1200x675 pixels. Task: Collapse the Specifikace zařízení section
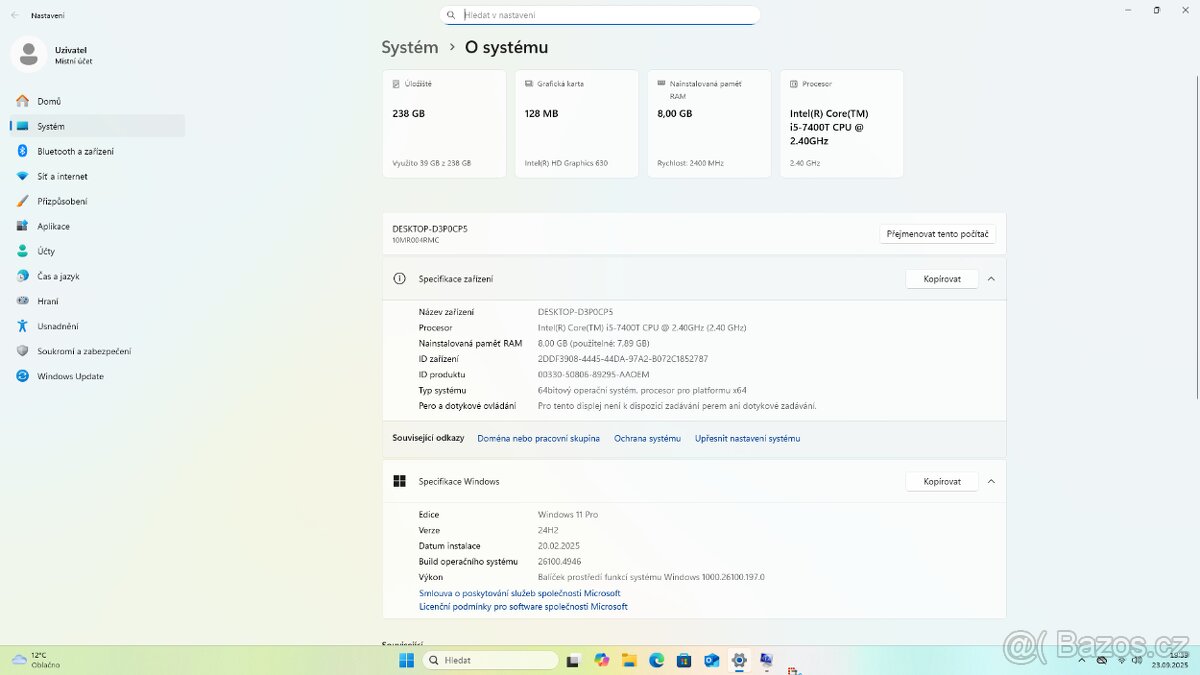click(x=990, y=278)
